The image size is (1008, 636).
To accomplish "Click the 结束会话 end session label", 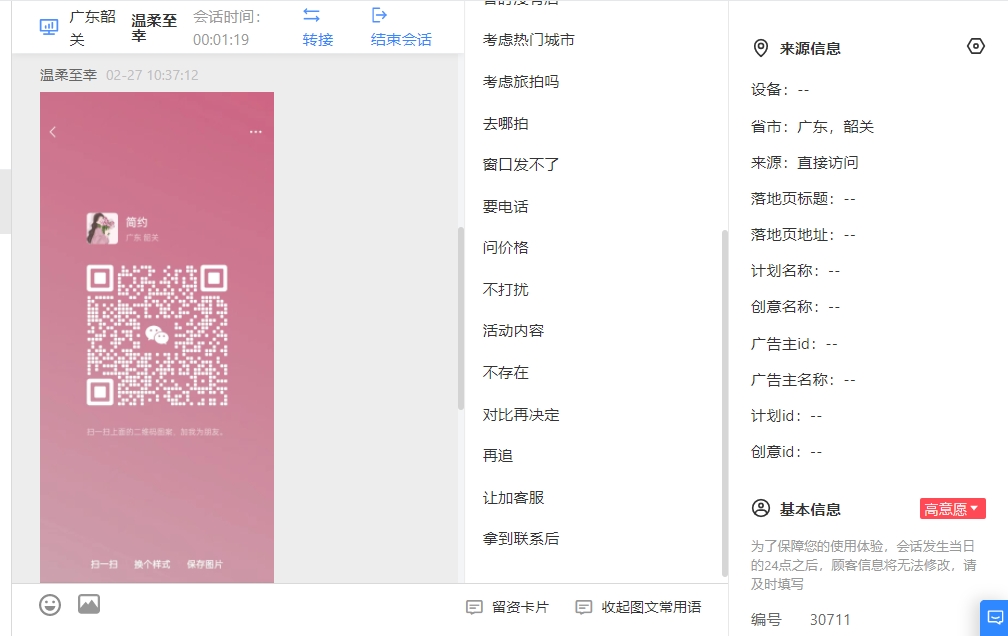I will coord(401,40).
